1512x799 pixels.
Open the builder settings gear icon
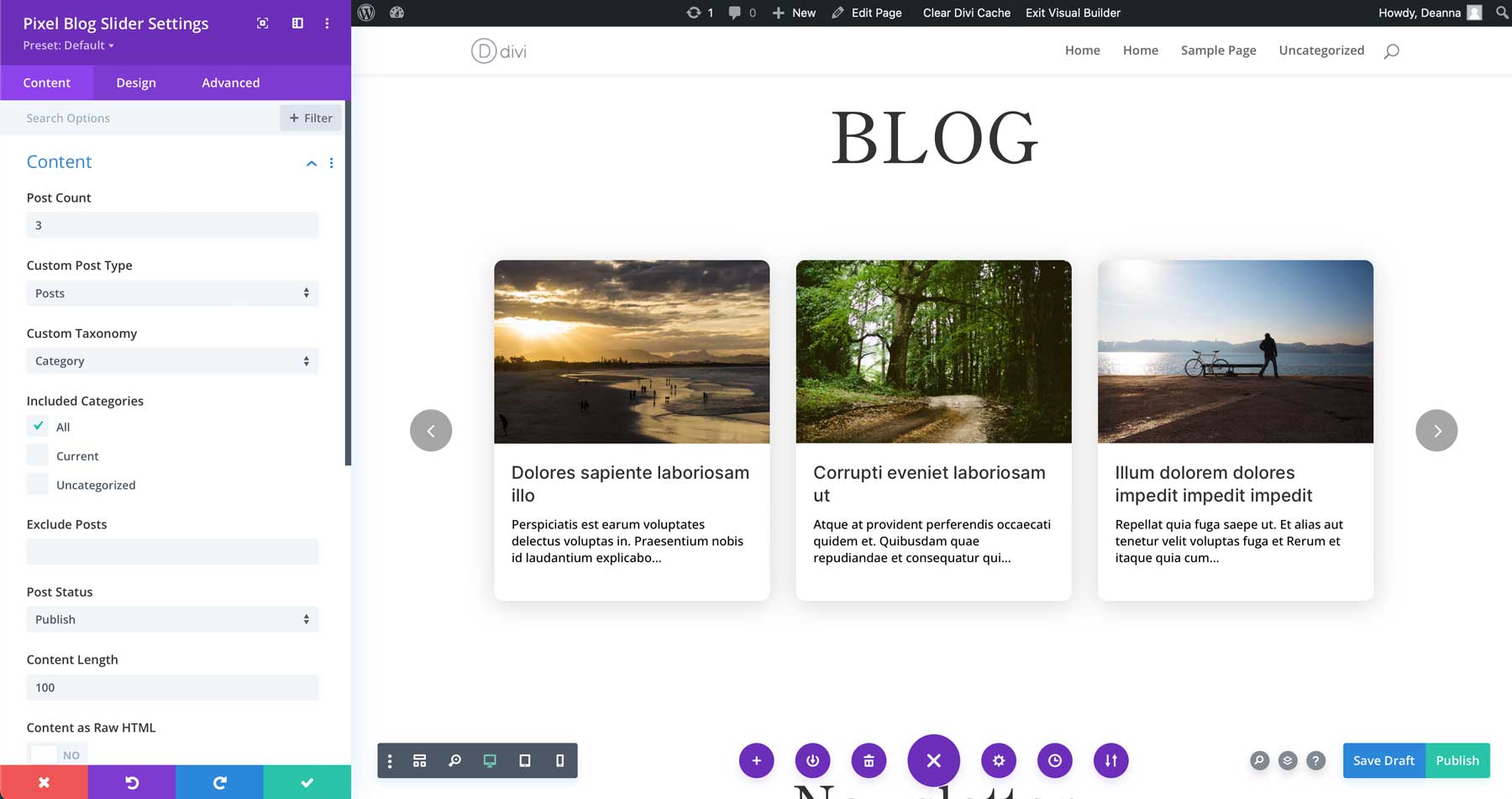pyautogui.click(x=999, y=760)
